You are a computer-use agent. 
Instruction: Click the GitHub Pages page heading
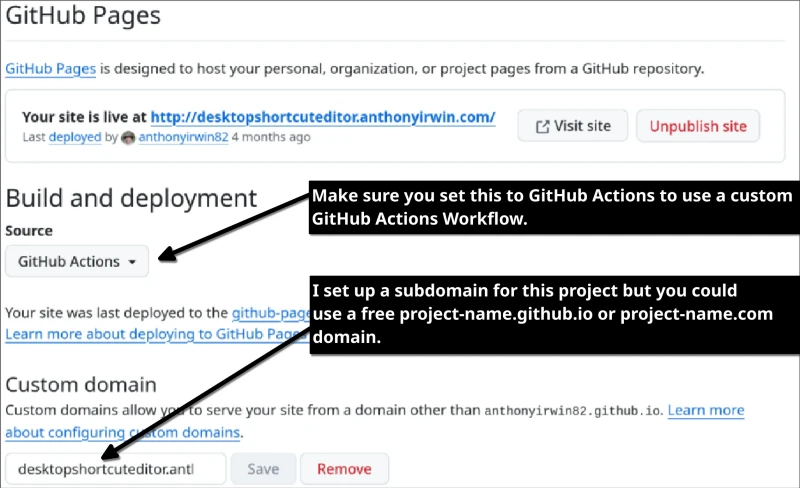(x=83, y=16)
